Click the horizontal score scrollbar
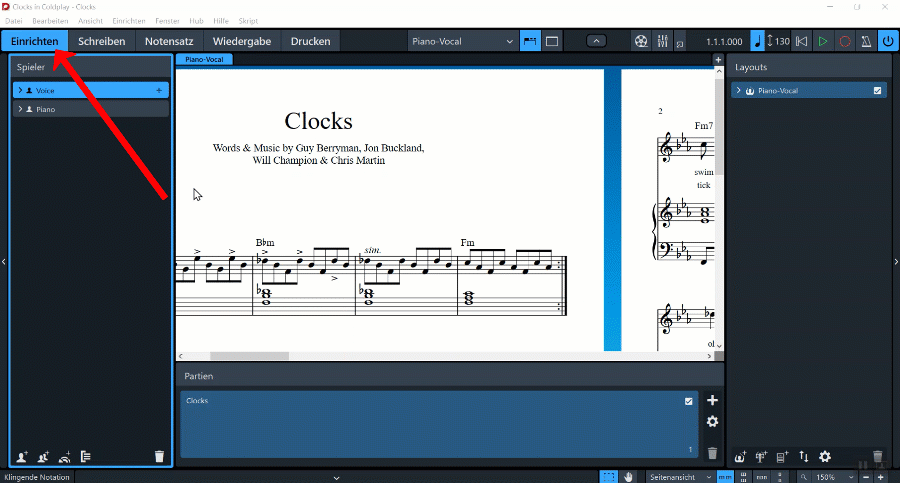Viewport: 900px width, 483px height. [249, 356]
